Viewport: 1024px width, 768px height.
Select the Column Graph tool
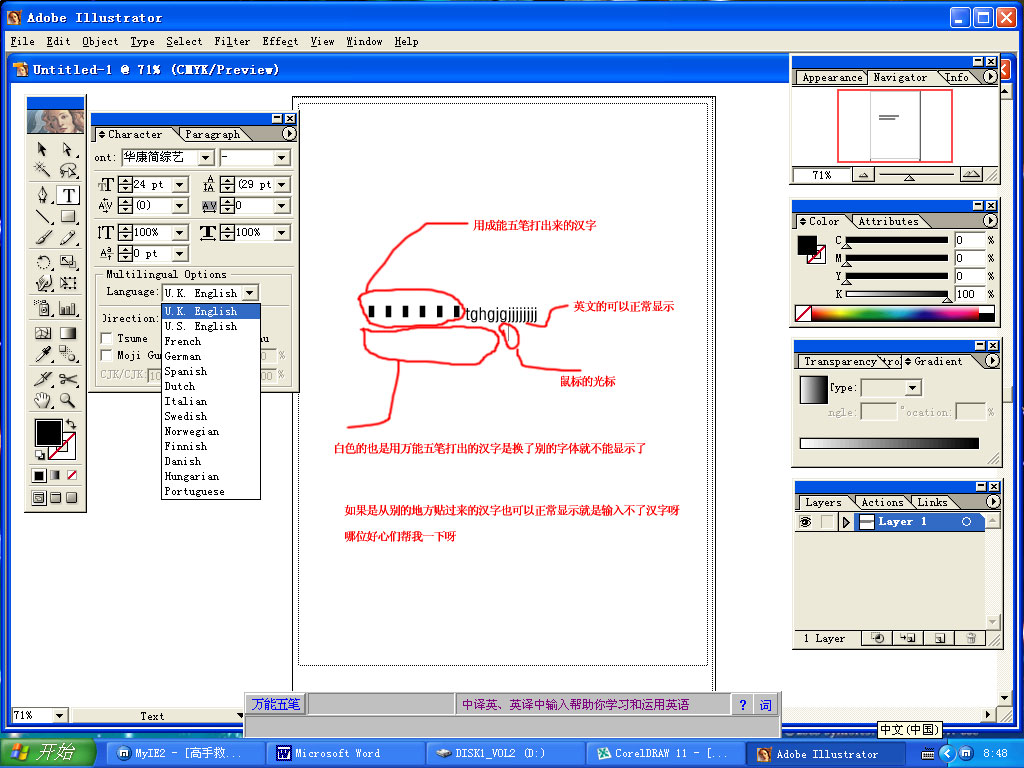point(68,308)
